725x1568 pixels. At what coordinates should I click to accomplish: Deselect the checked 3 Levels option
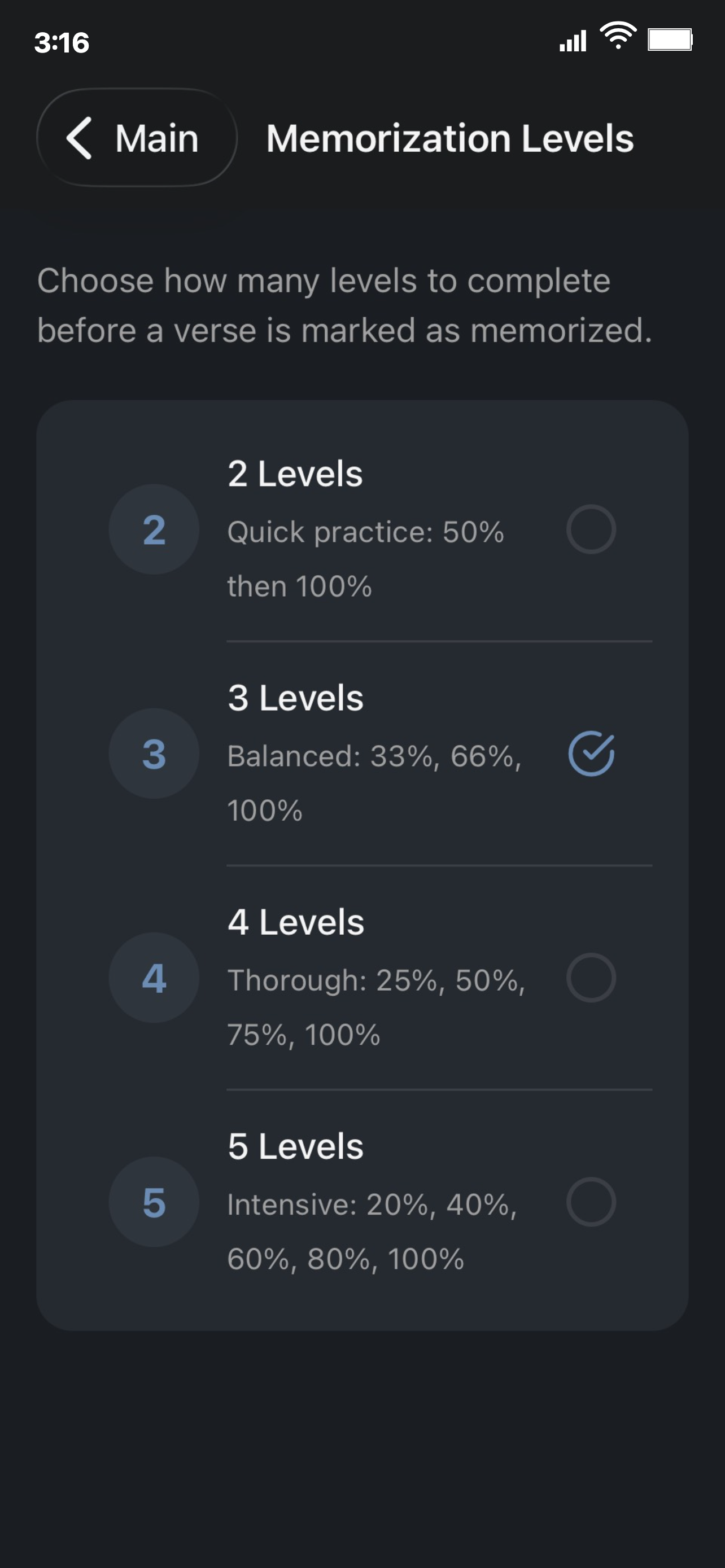click(x=592, y=754)
